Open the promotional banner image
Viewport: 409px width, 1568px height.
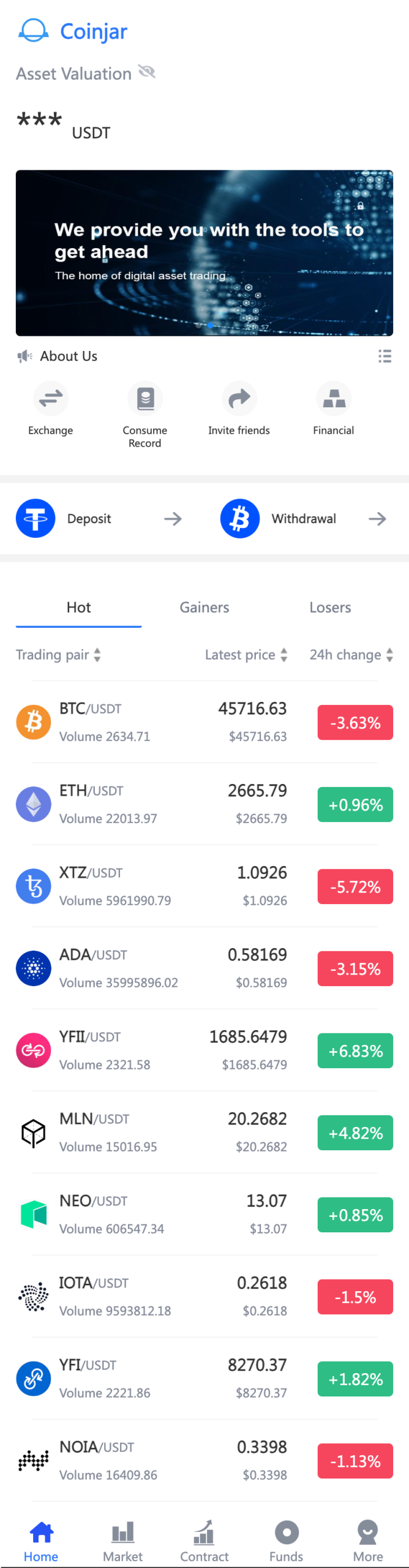204,252
